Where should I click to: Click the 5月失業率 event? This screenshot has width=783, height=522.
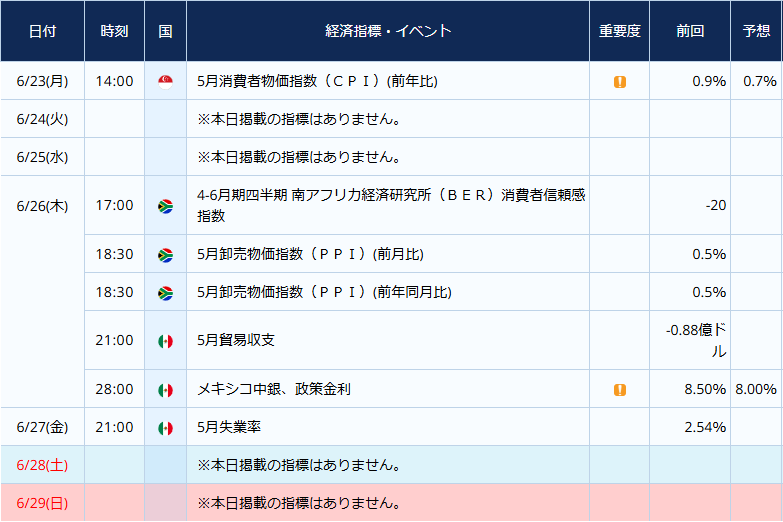point(229,427)
